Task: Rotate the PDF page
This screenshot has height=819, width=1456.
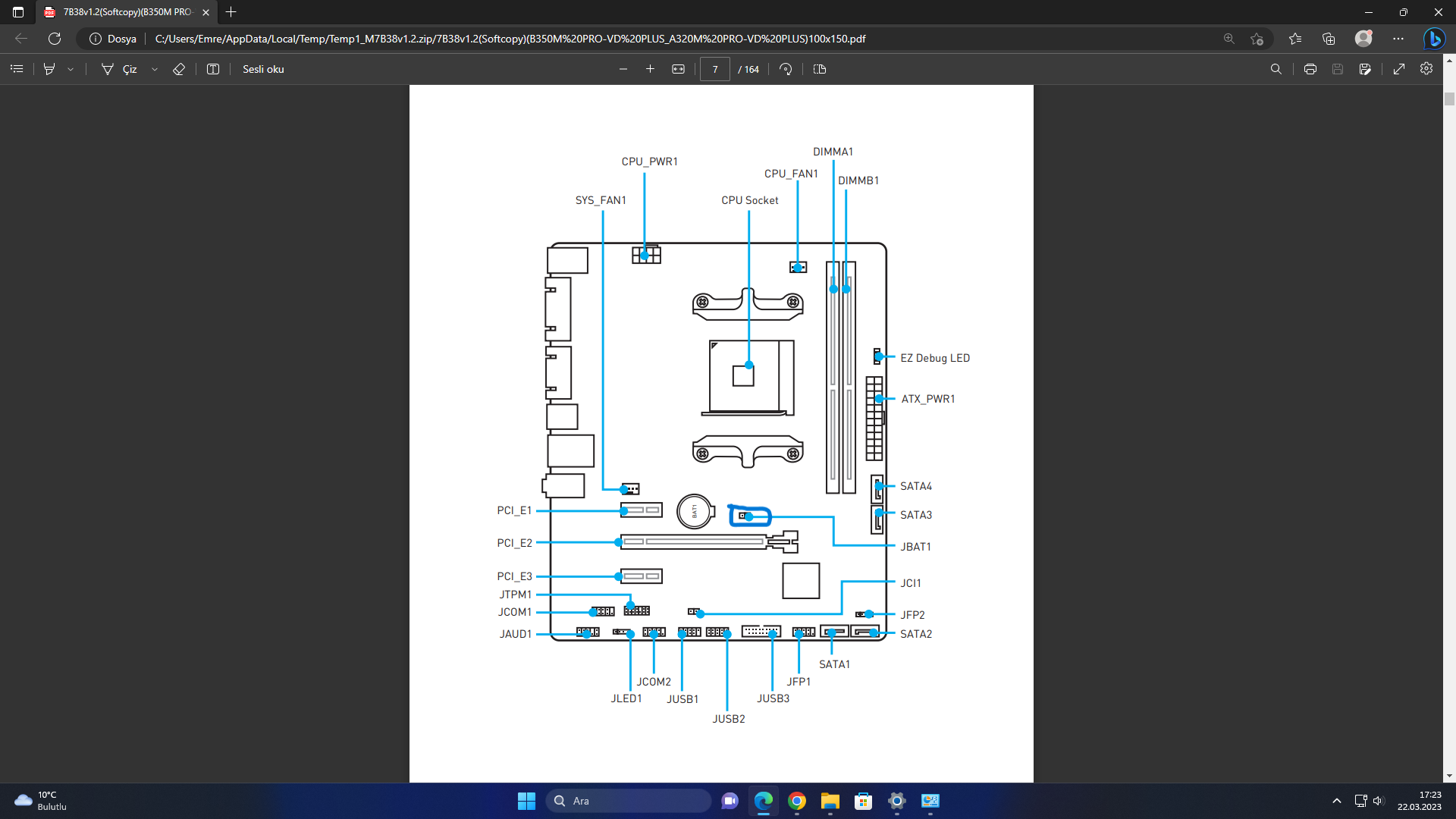Action: tap(786, 69)
